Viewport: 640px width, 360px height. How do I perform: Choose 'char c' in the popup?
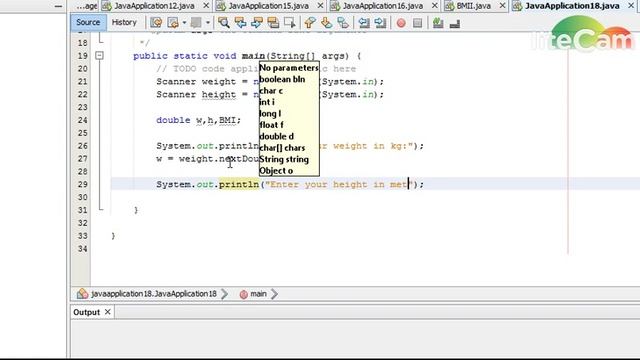271,91
